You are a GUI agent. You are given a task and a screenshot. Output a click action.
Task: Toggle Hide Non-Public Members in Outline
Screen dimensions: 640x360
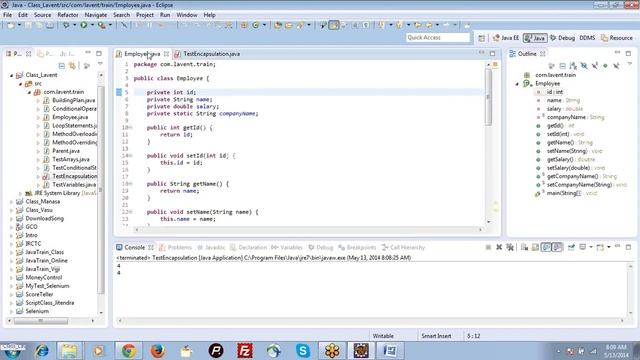point(605,66)
